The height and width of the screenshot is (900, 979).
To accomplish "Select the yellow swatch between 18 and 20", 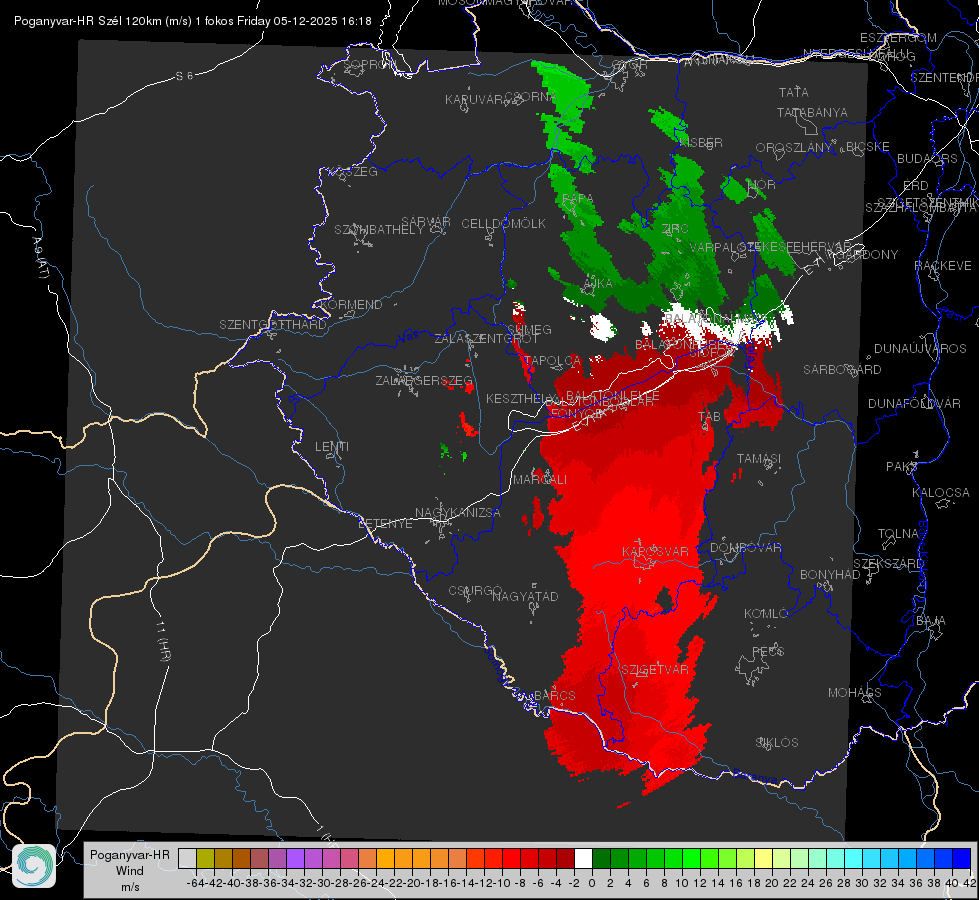I will 763,858.
